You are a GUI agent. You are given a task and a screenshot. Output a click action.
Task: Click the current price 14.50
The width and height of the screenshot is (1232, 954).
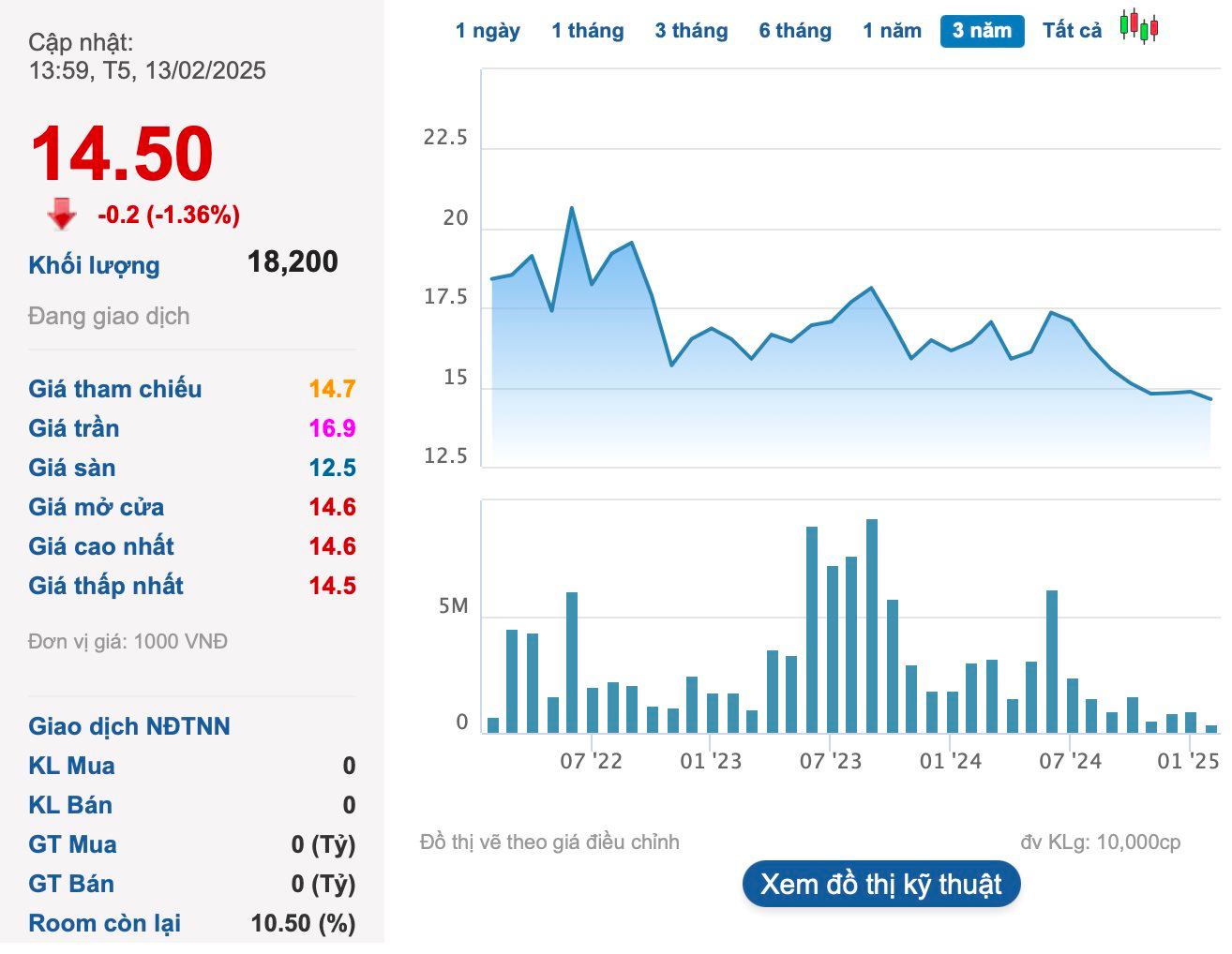tap(122, 154)
